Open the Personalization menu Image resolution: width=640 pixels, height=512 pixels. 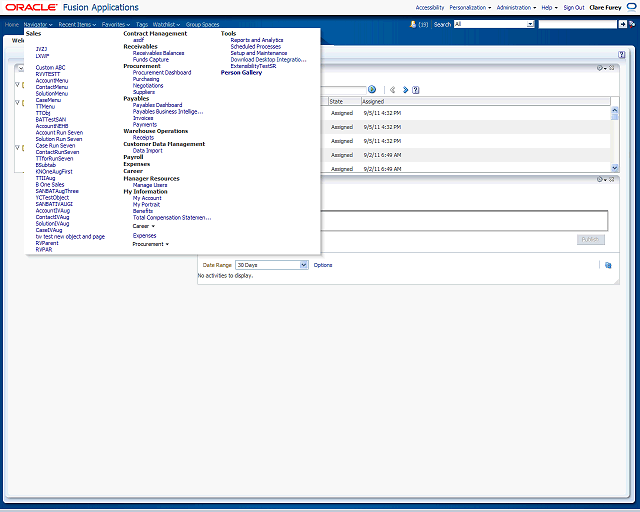(470, 7)
